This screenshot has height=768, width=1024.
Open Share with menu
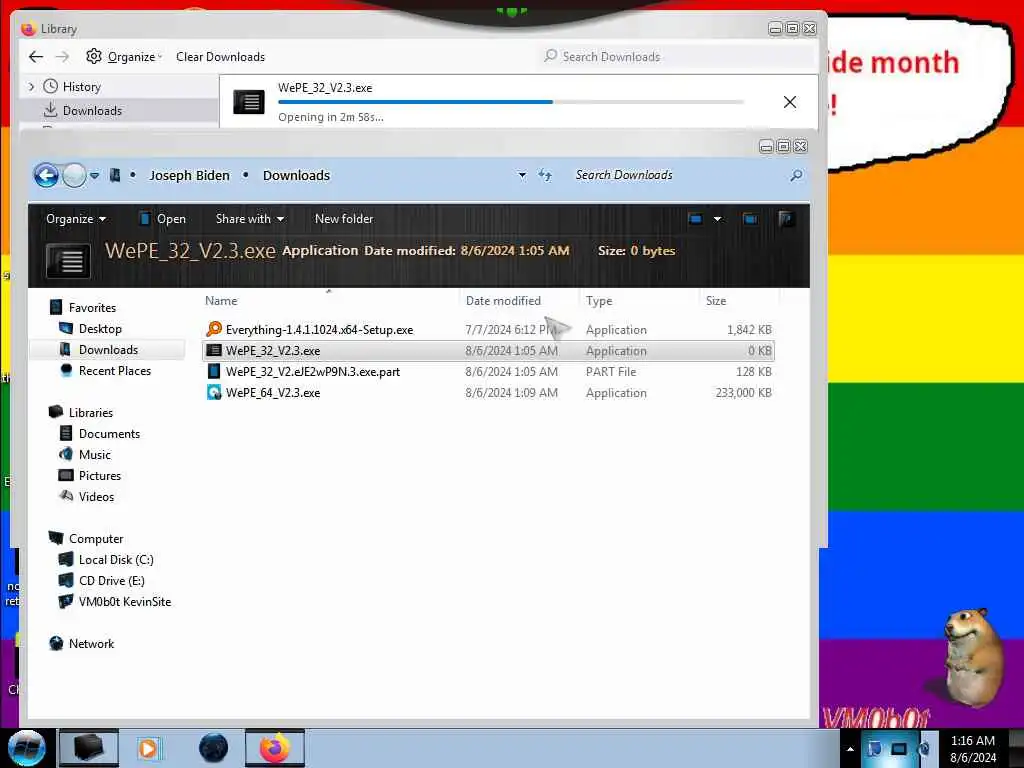(x=249, y=219)
